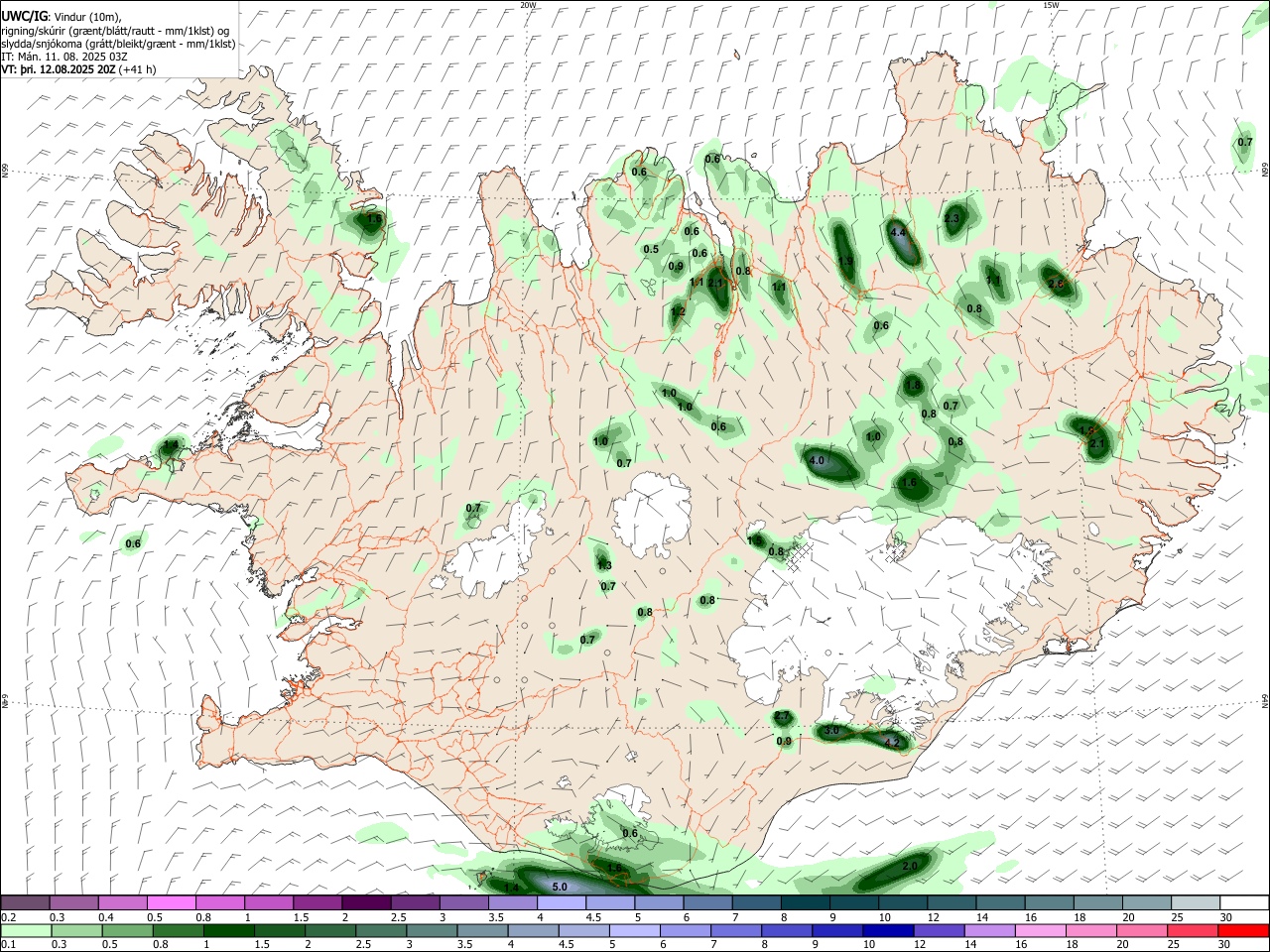Click the 4.0 precipitation value on the map

[818, 461]
